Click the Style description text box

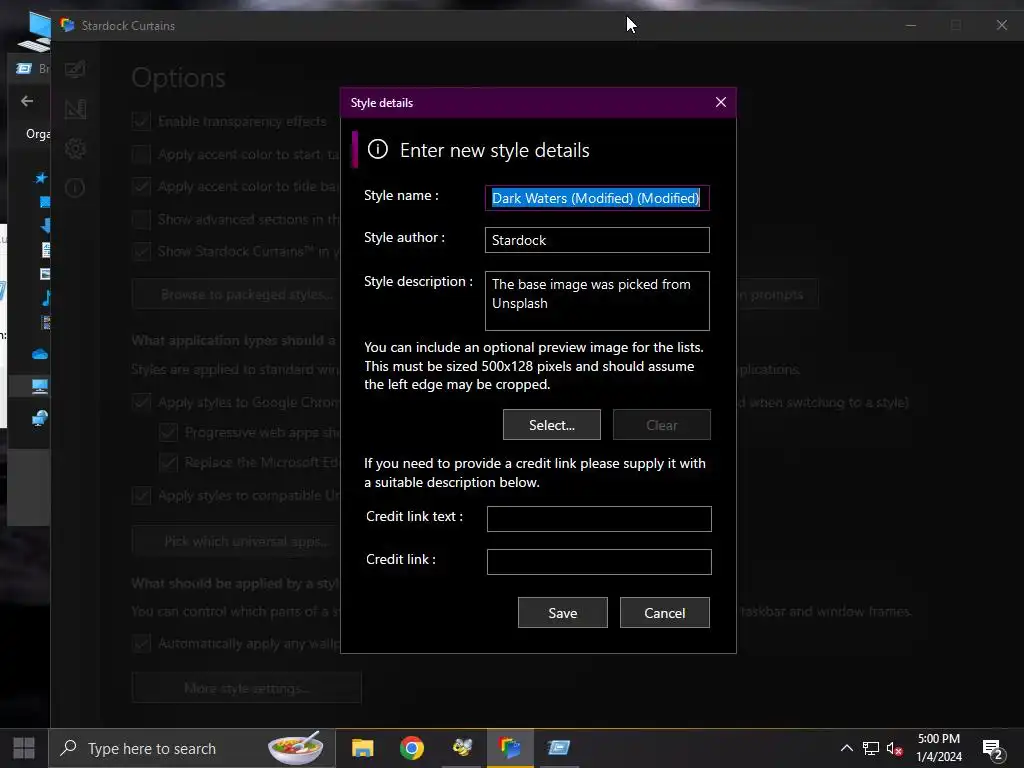point(597,301)
